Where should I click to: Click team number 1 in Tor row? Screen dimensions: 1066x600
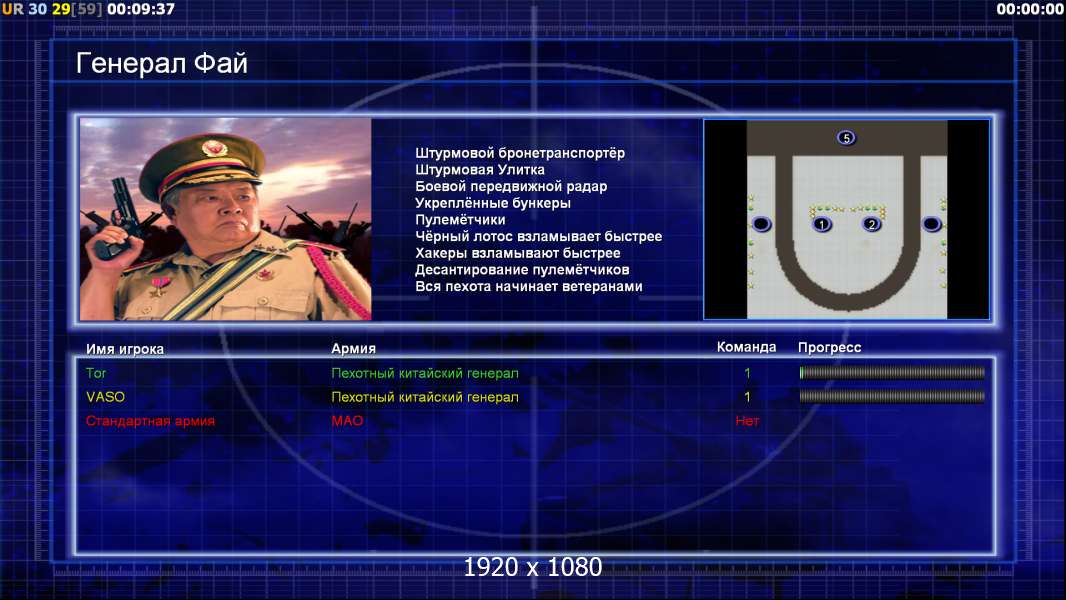click(747, 373)
